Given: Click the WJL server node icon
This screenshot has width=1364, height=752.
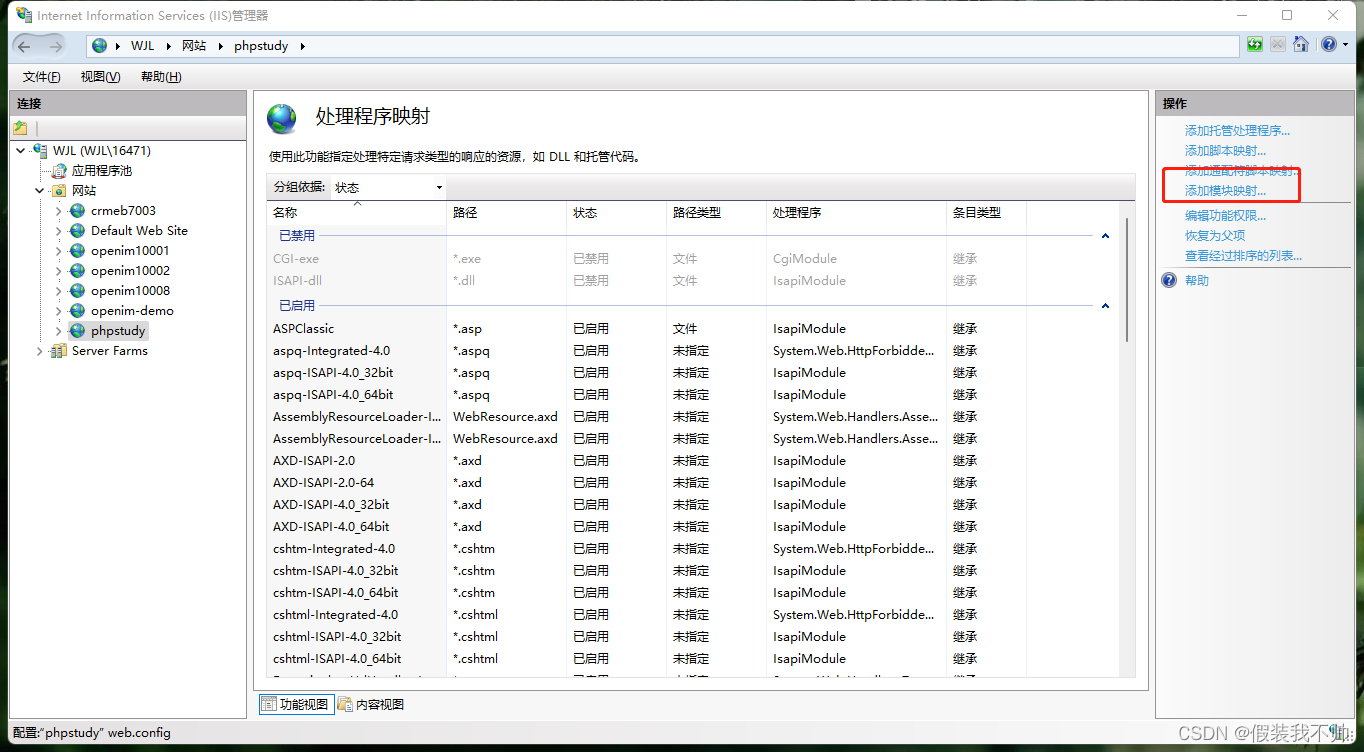Looking at the screenshot, I should (40, 150).
